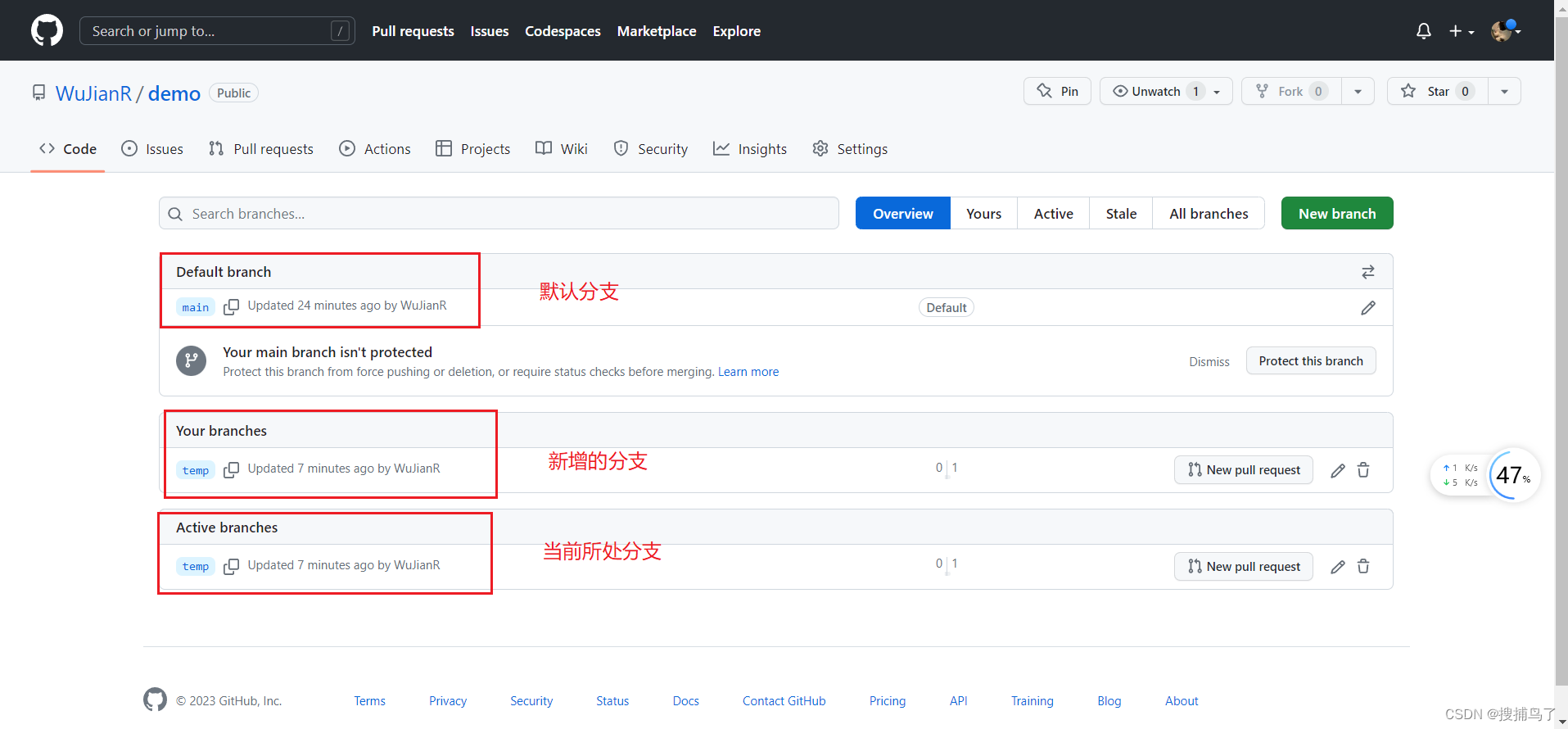Image resolution: width=1568 pixels, height=729 pixels.
Task: Expand the Fork options dropdown arrow
Action: point(1358,91)
